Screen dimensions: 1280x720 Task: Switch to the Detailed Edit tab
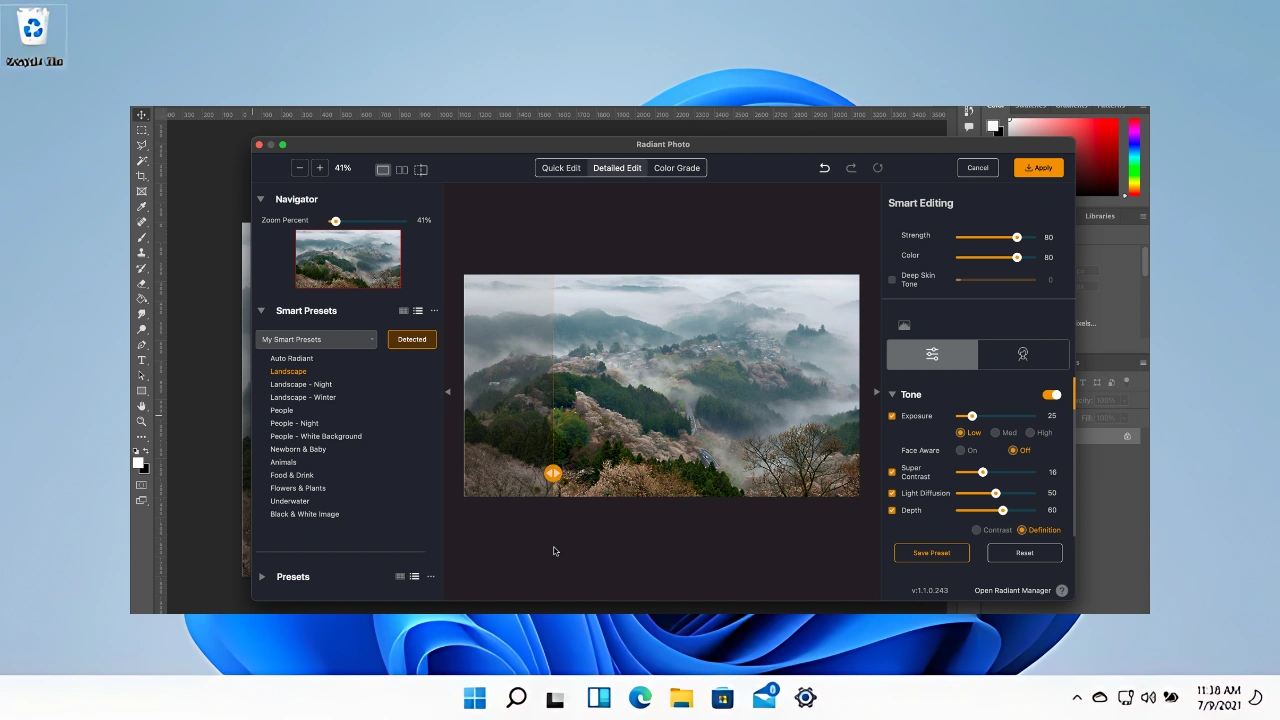(x=617, y=168)
